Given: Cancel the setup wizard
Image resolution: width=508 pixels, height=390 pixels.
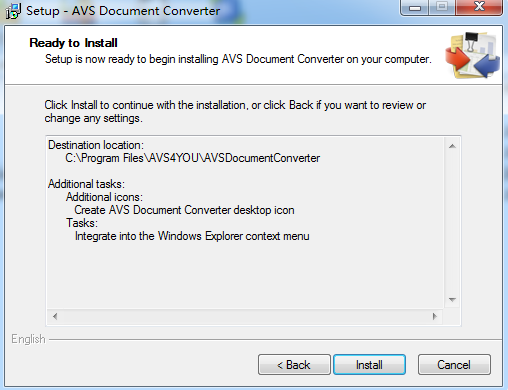Looking at the screenshot, I should [x=454, y=364].
